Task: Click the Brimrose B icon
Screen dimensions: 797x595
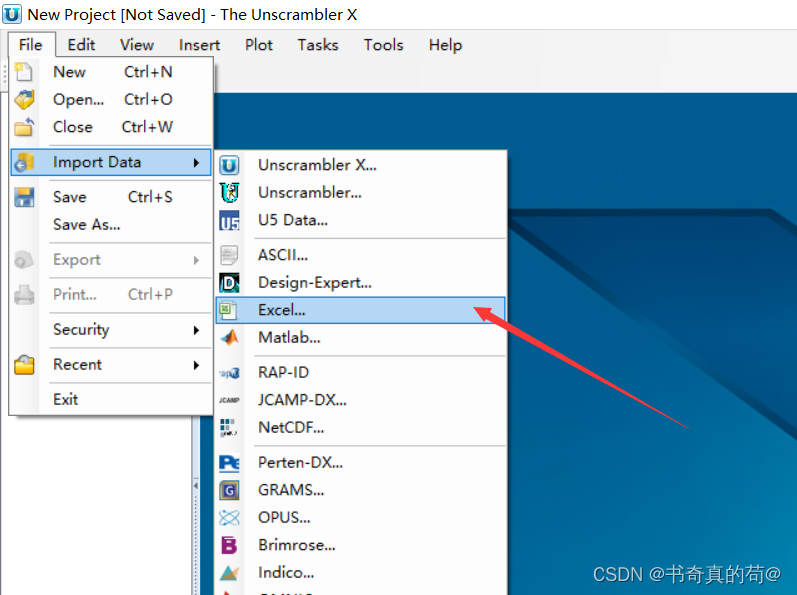Action: (x=229, y=545)
